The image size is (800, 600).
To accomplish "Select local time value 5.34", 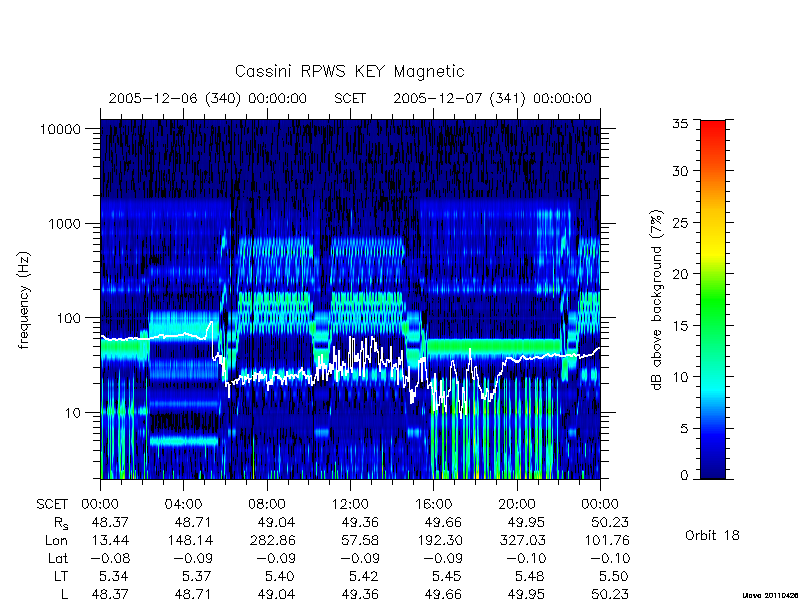I will point(113,577).
